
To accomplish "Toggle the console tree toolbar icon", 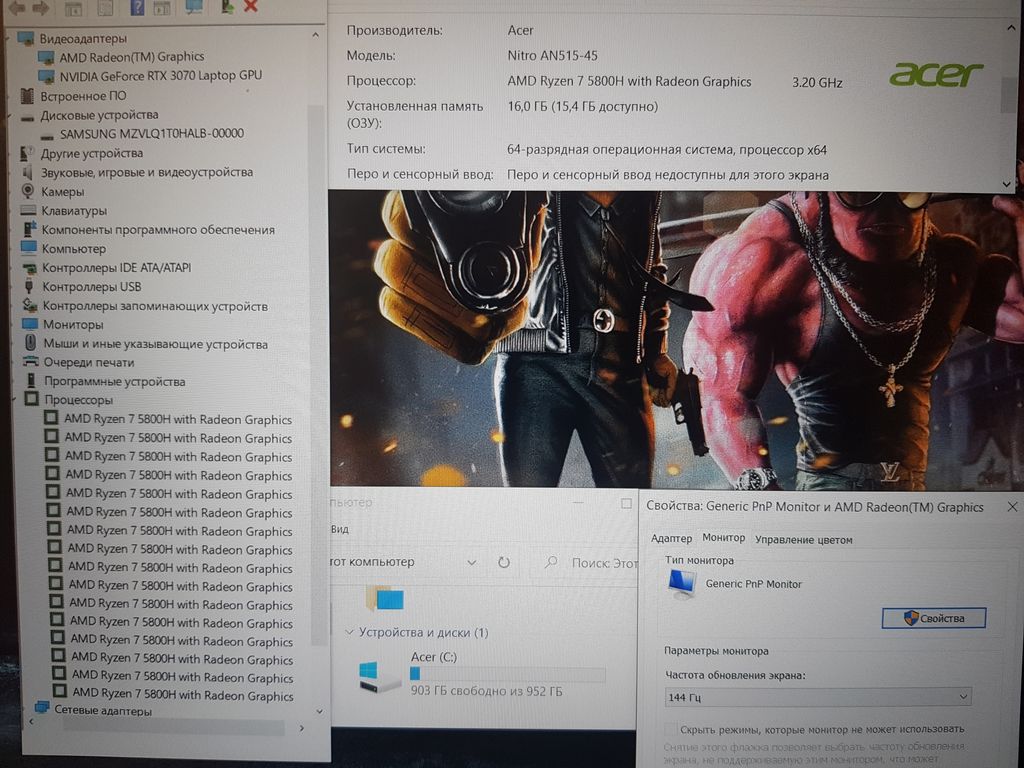I will [73, 7].
